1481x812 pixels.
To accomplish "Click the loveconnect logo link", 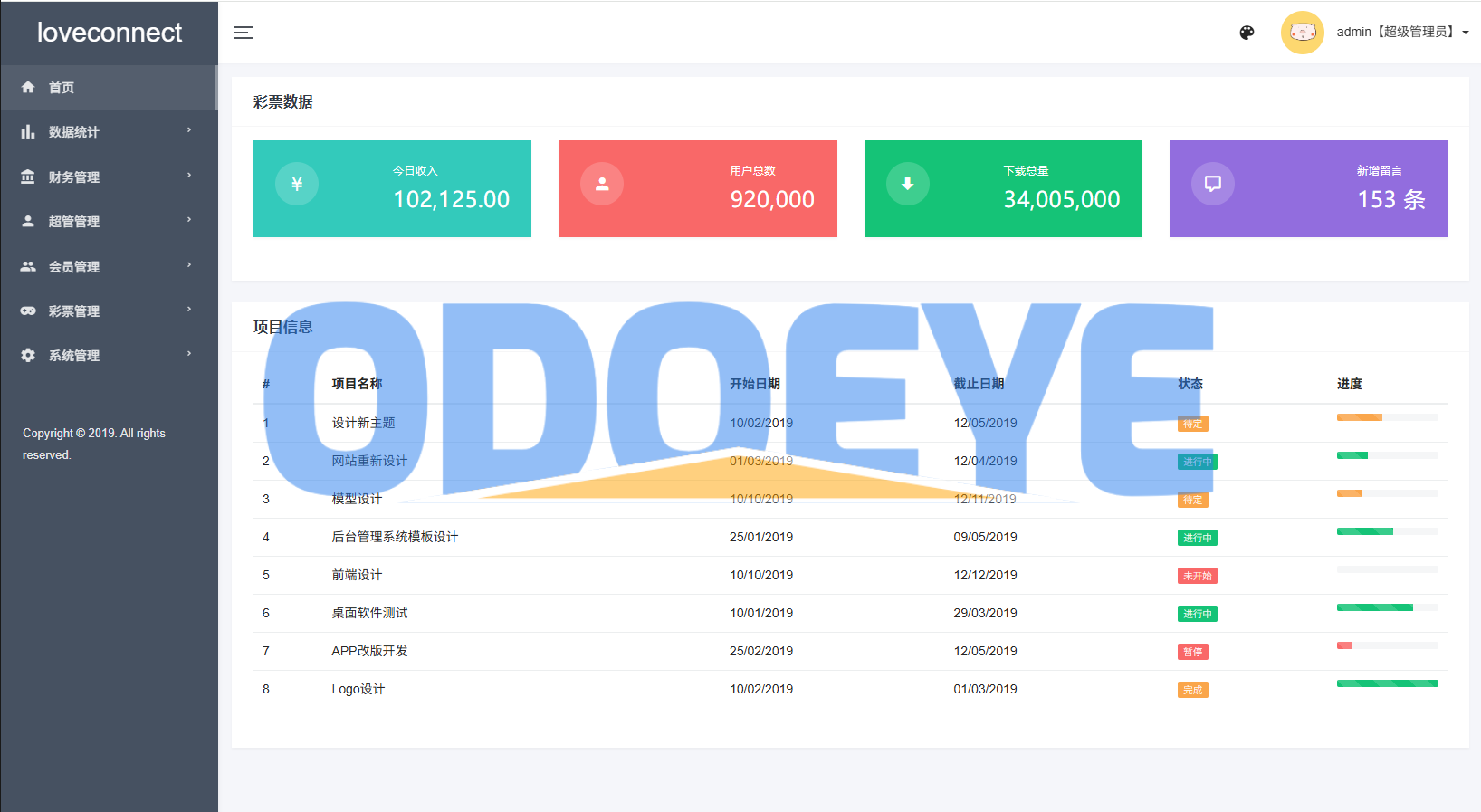I will pos(110,33).
